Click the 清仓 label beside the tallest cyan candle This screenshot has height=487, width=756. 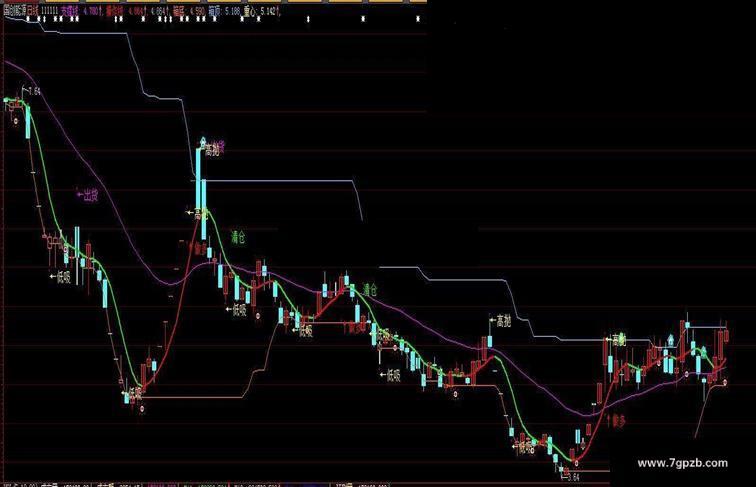pos(238,237)
